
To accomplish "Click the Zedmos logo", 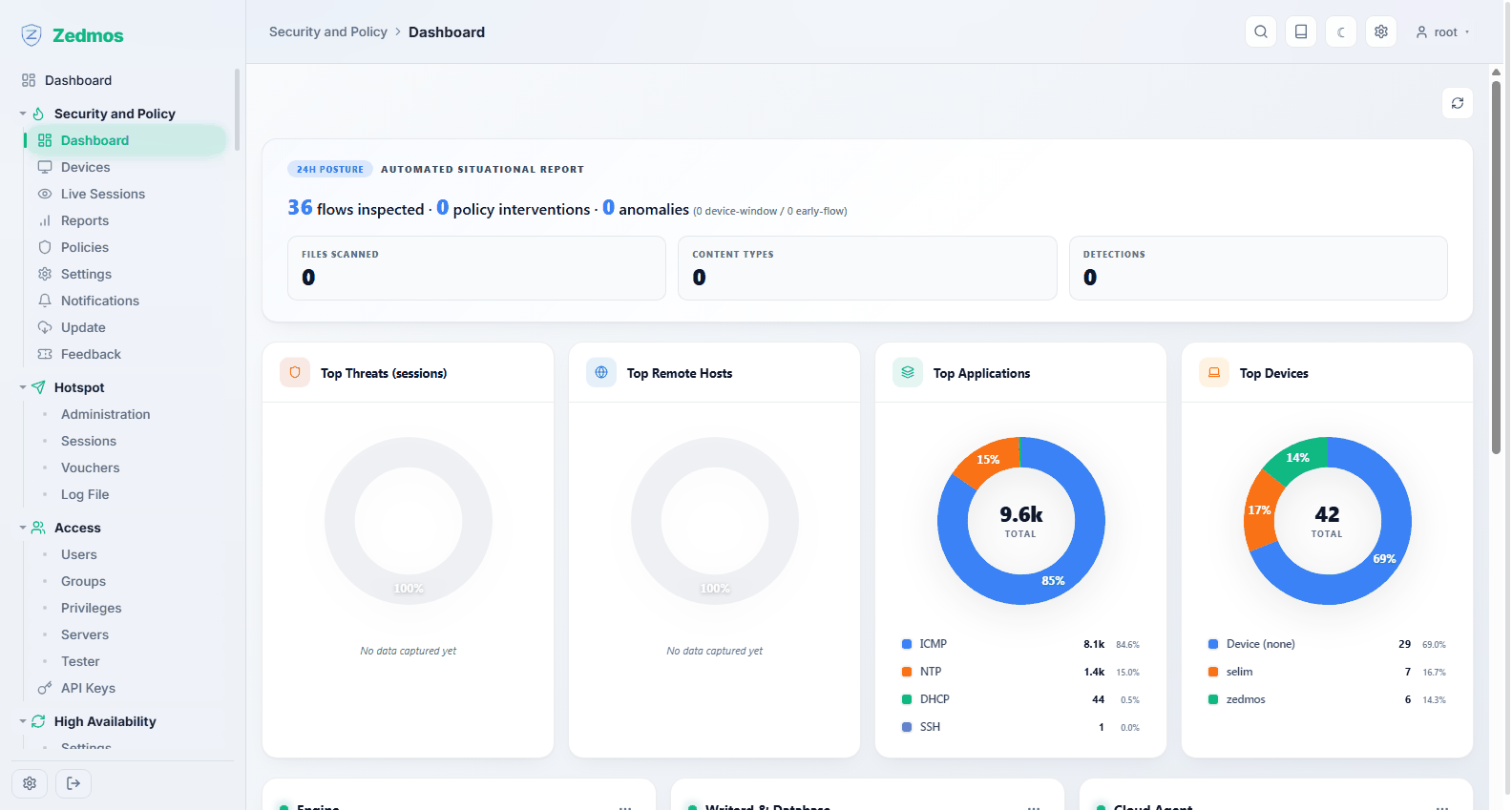I will click(73, 35).
